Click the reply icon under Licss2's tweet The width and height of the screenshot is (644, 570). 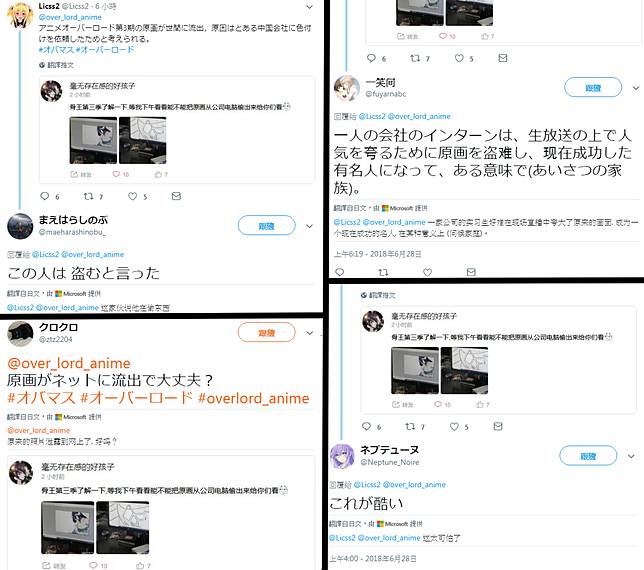pyautogui.click(x=45, y=196)
